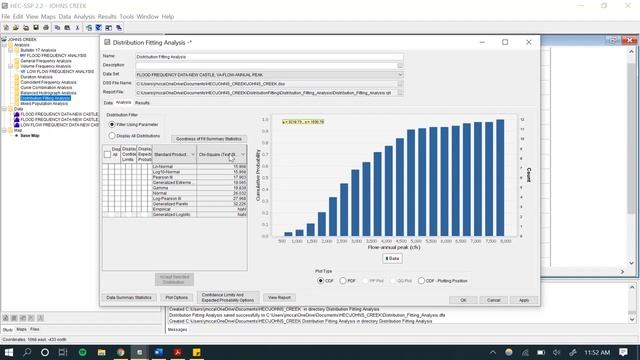Open the Results menu

point(107,16)
